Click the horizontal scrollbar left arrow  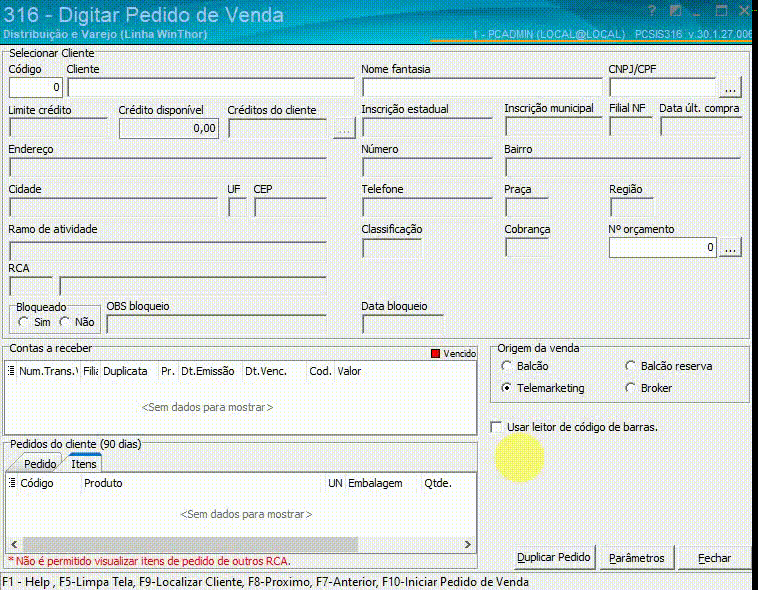pos(14,545)
